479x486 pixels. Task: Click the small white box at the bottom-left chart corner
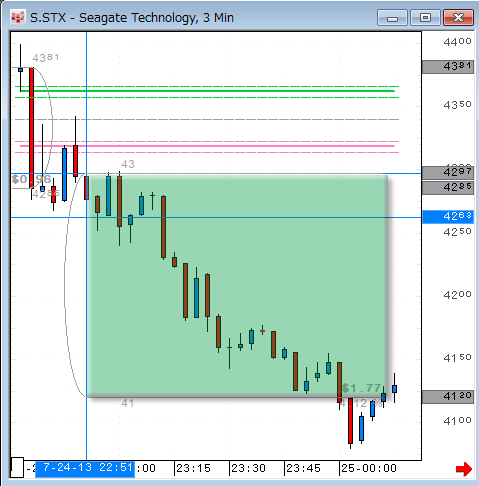pos(17,467)
